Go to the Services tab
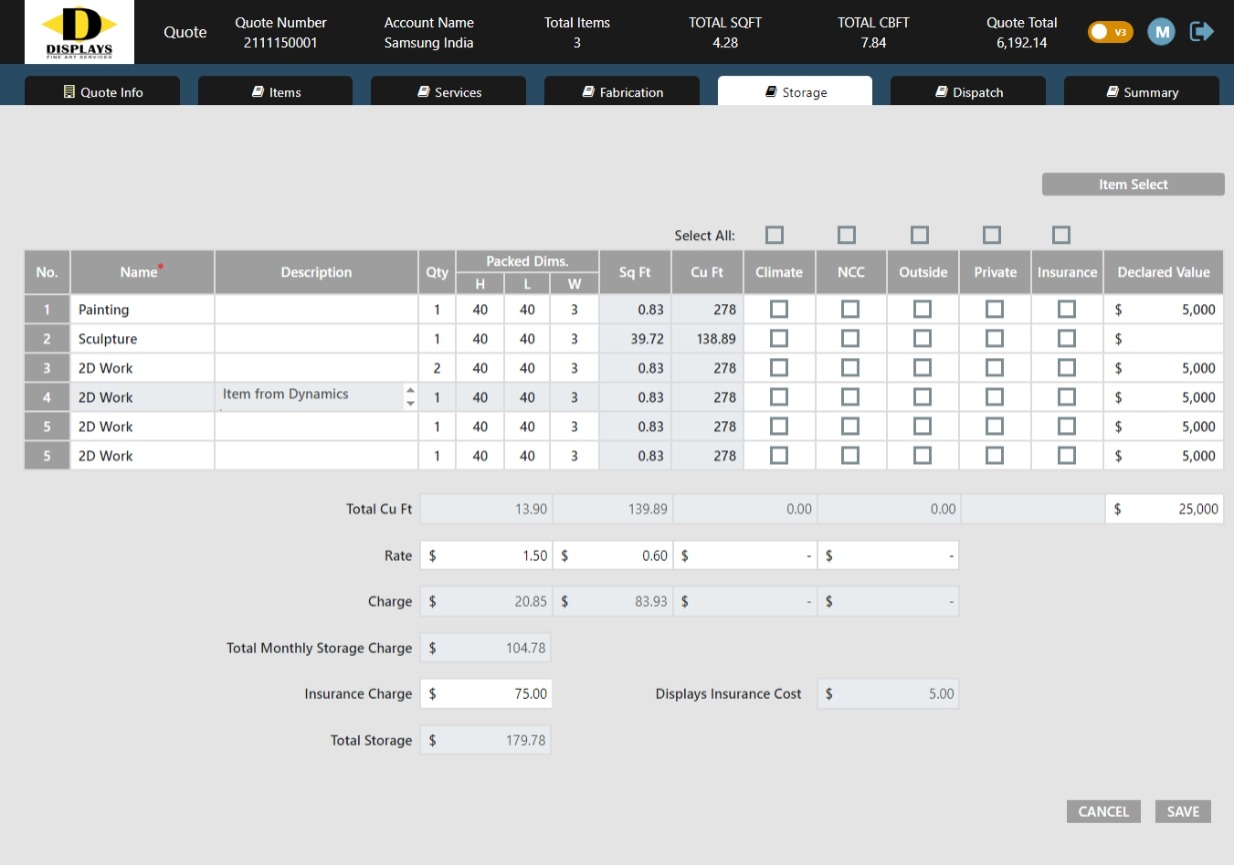This screenshot has height=865, width=1234. [448, 92]
